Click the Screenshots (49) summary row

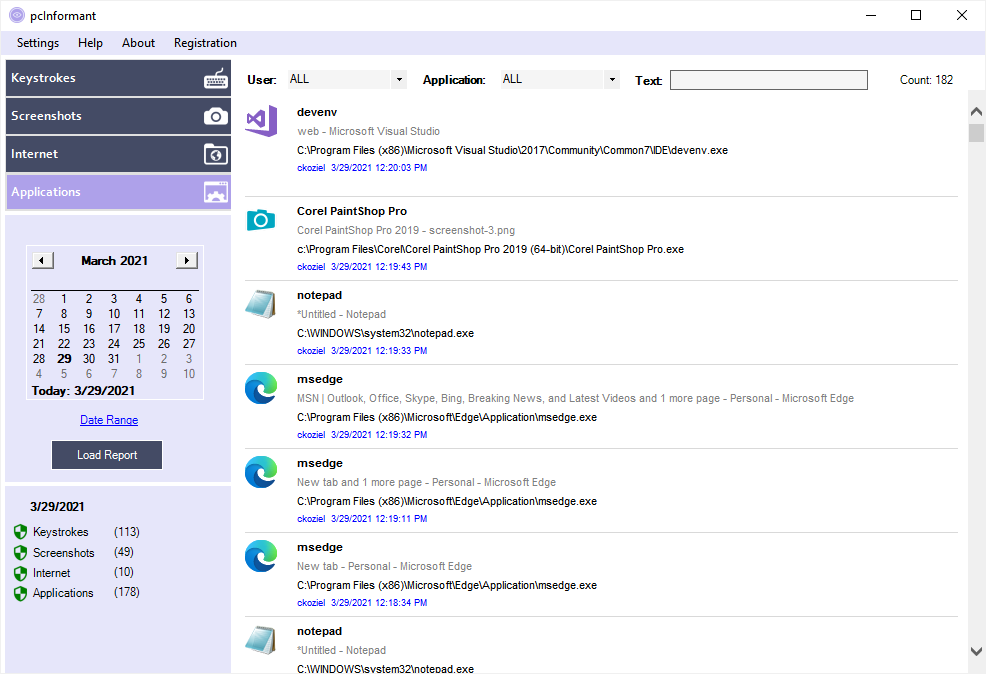[x=74, y=553]
